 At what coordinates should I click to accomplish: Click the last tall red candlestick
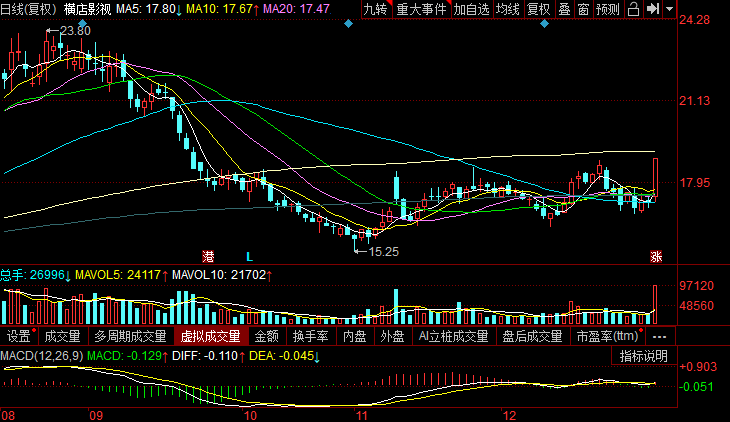[655, 179]
